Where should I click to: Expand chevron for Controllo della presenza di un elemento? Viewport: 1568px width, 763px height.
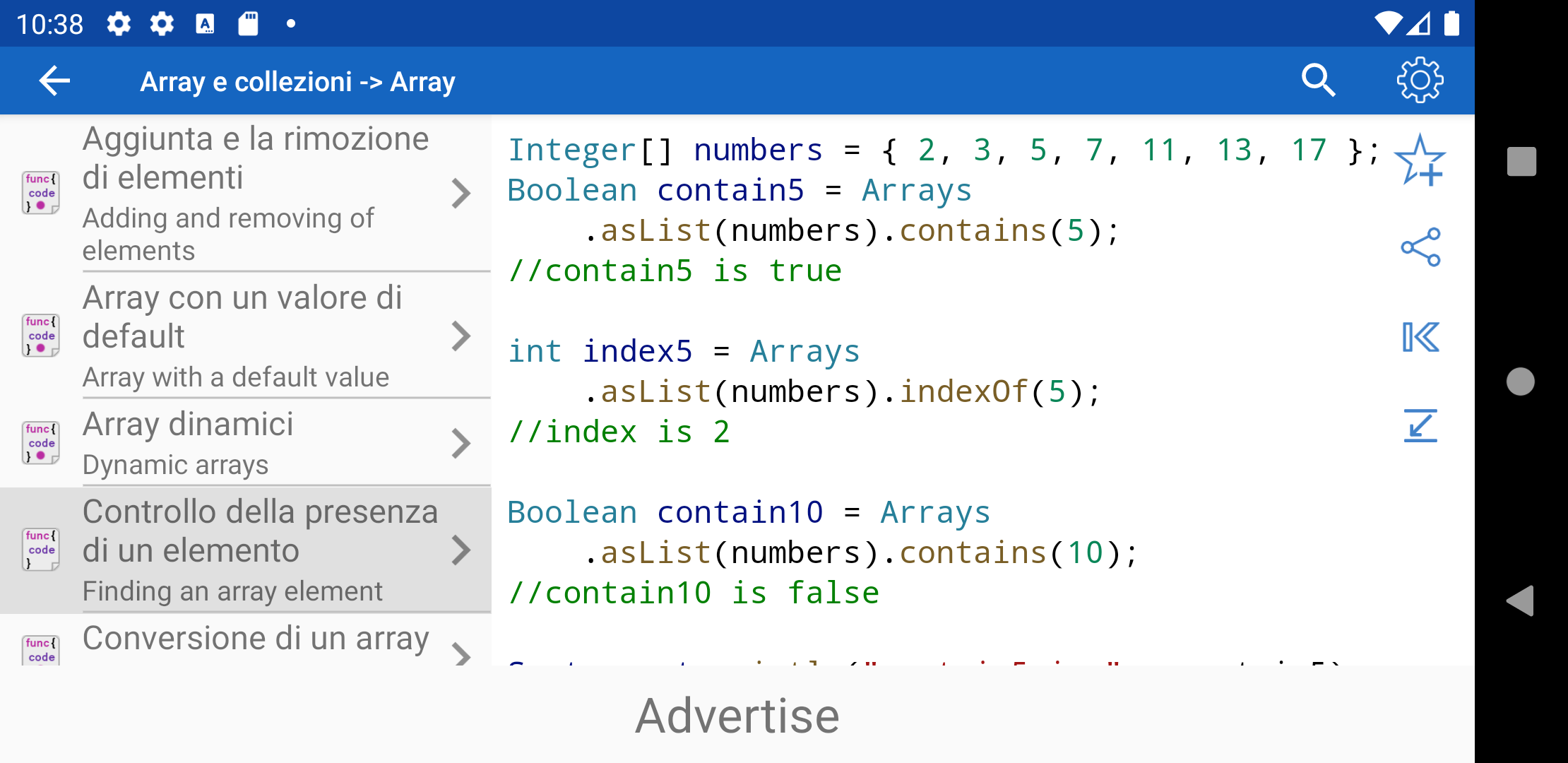[461, 550]
